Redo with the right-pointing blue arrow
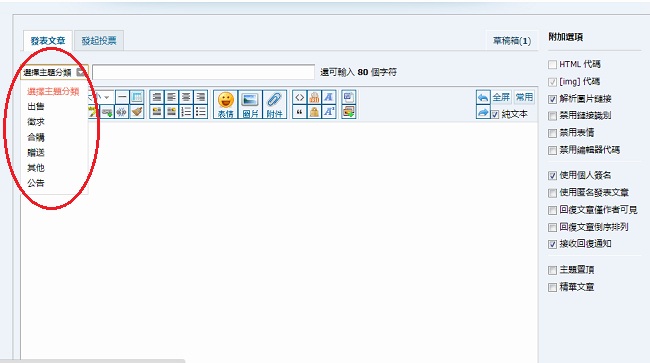 [x=483, y=112]
